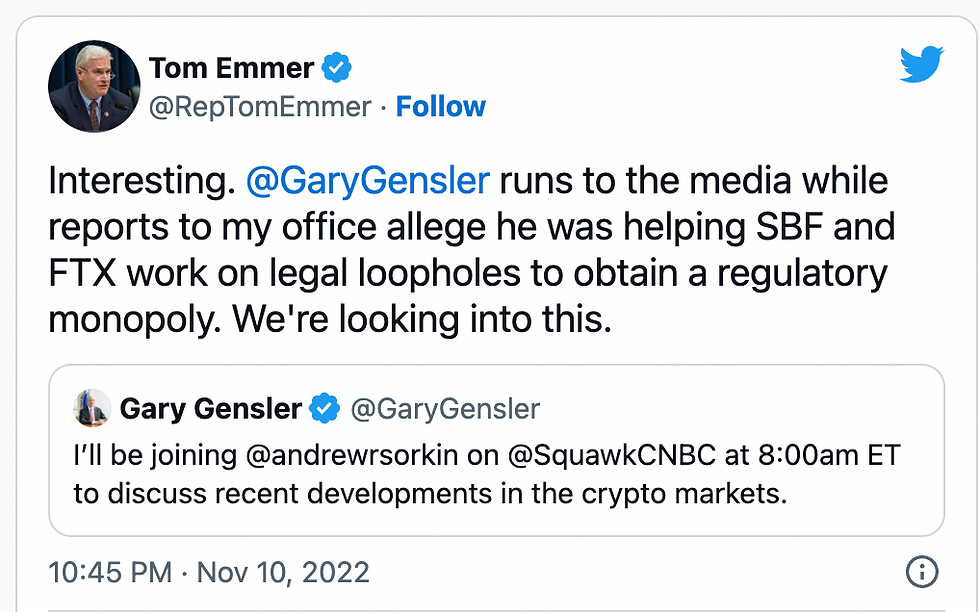Open the @RepTomEmmer handle
The image size is (980, 612).
(260, 107)
